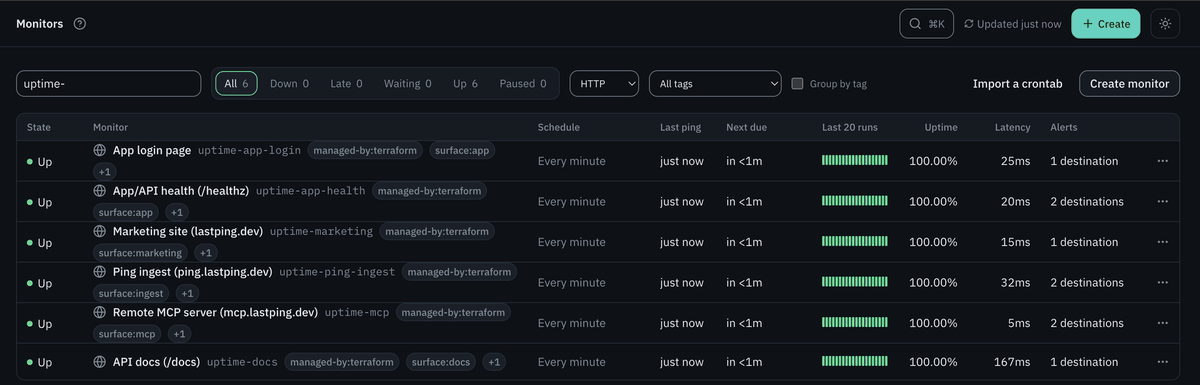Select the Late filter tab

(x=346, y=84)
